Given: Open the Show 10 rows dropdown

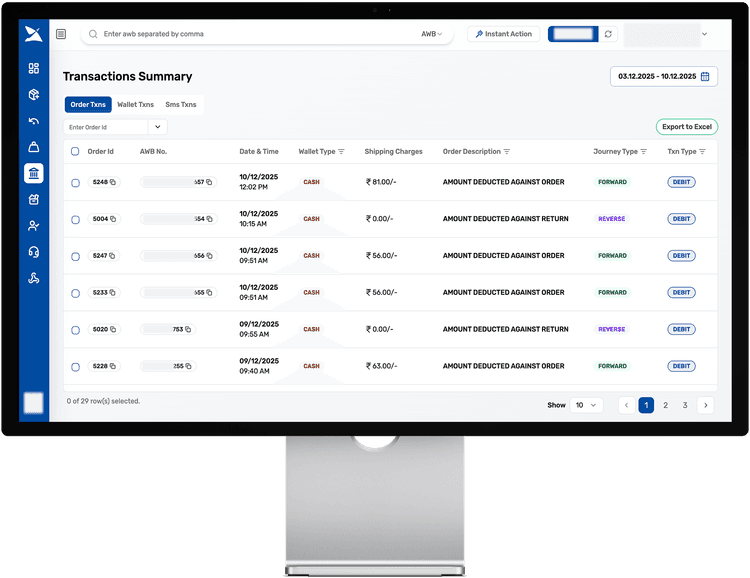Looking at the screenshot, I should point(586,405).
